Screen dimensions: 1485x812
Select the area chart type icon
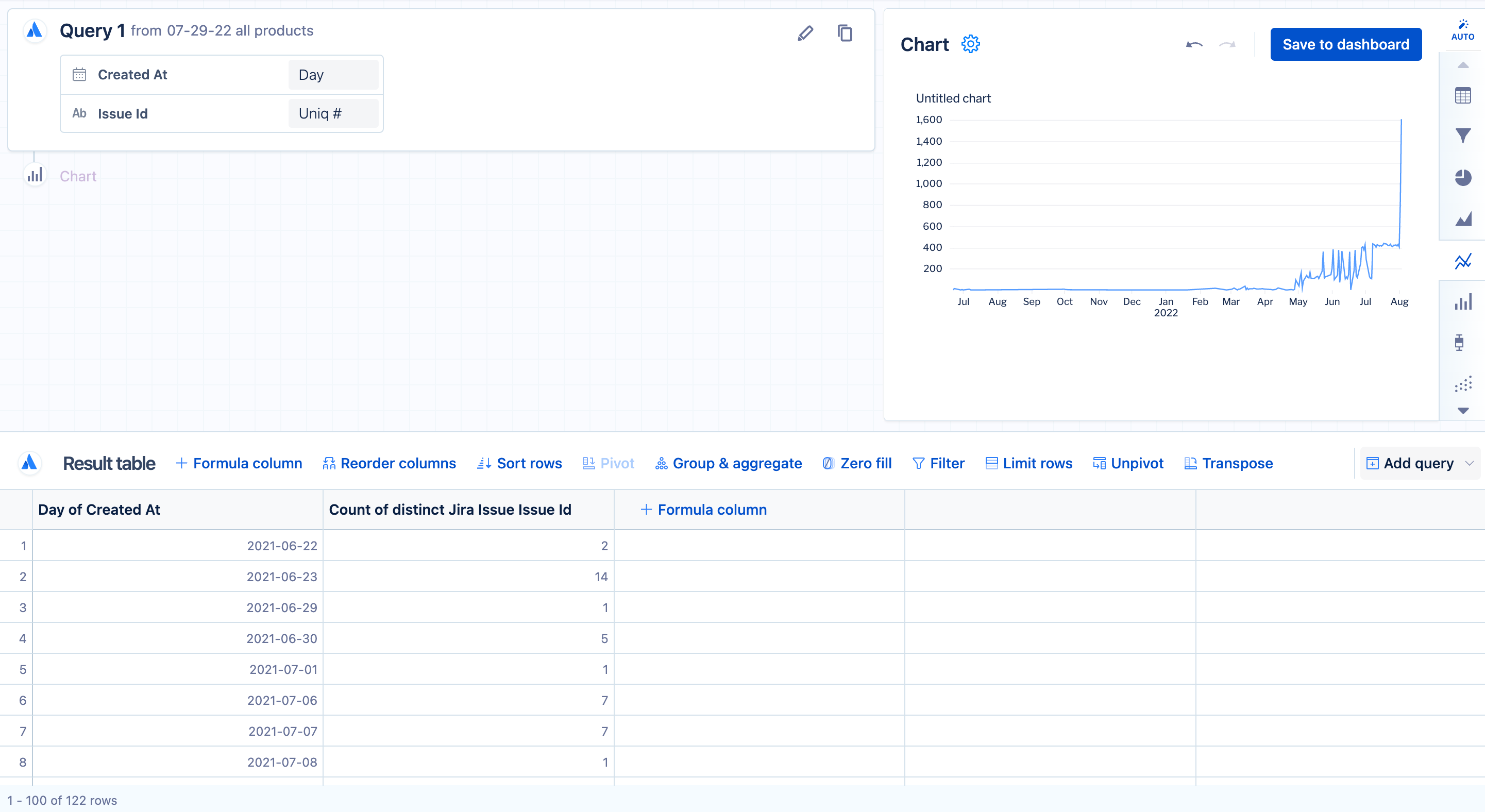point(1462,219)
